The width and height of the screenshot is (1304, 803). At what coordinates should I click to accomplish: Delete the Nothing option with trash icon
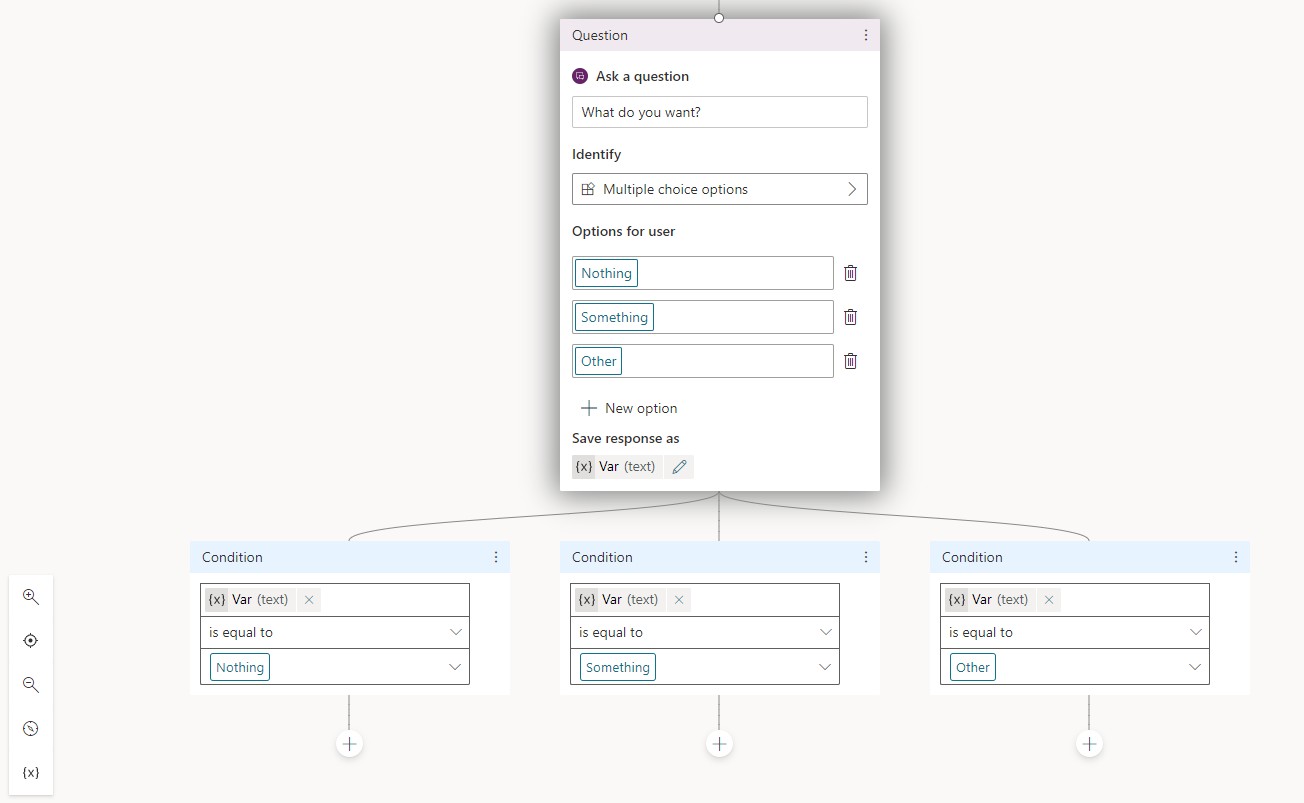[851, 273]
